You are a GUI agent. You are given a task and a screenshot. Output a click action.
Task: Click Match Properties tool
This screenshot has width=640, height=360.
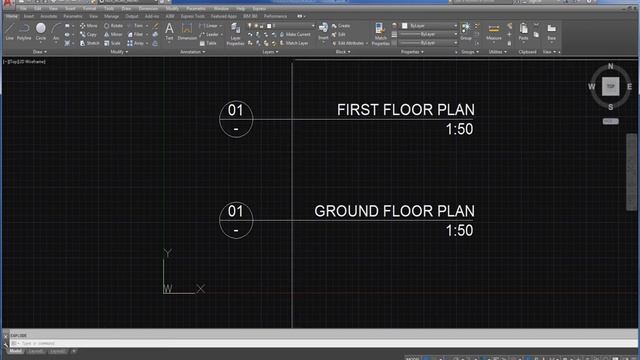(x=380, y=34)
